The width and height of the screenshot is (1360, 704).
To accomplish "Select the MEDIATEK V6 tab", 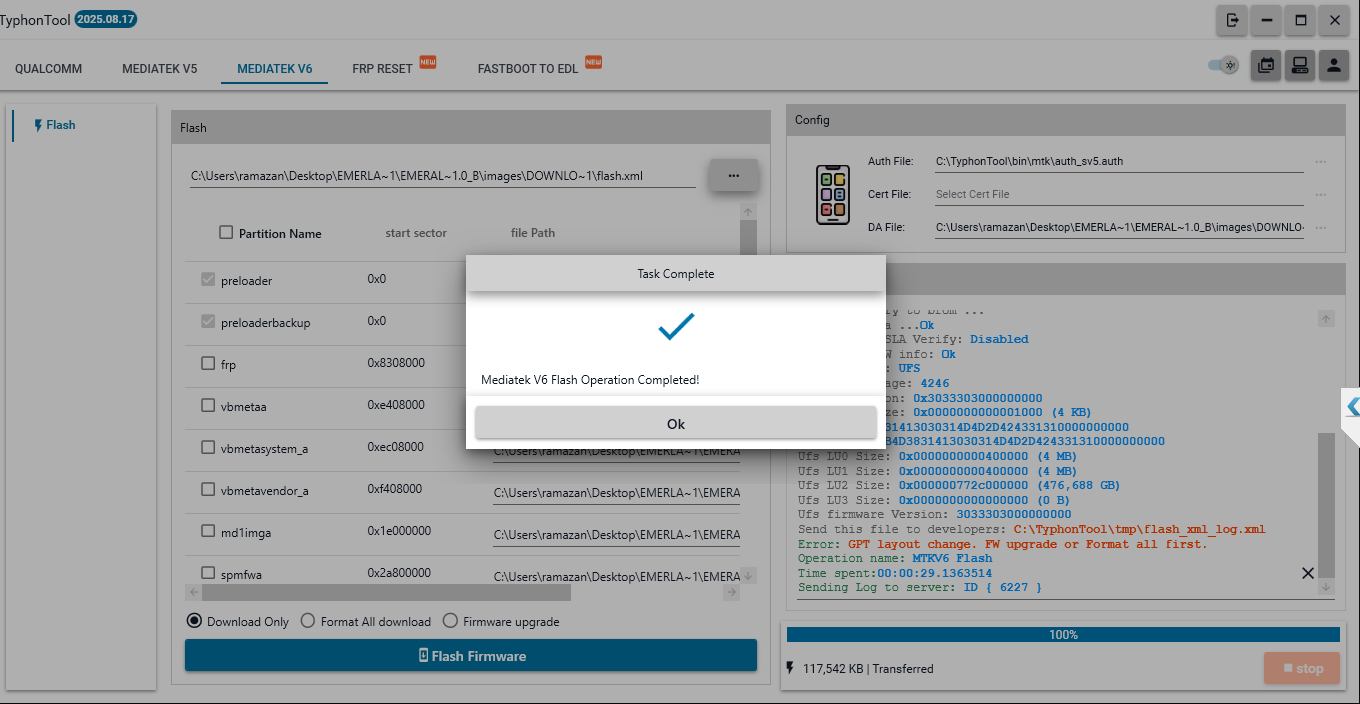I will (x=274, y=69).
